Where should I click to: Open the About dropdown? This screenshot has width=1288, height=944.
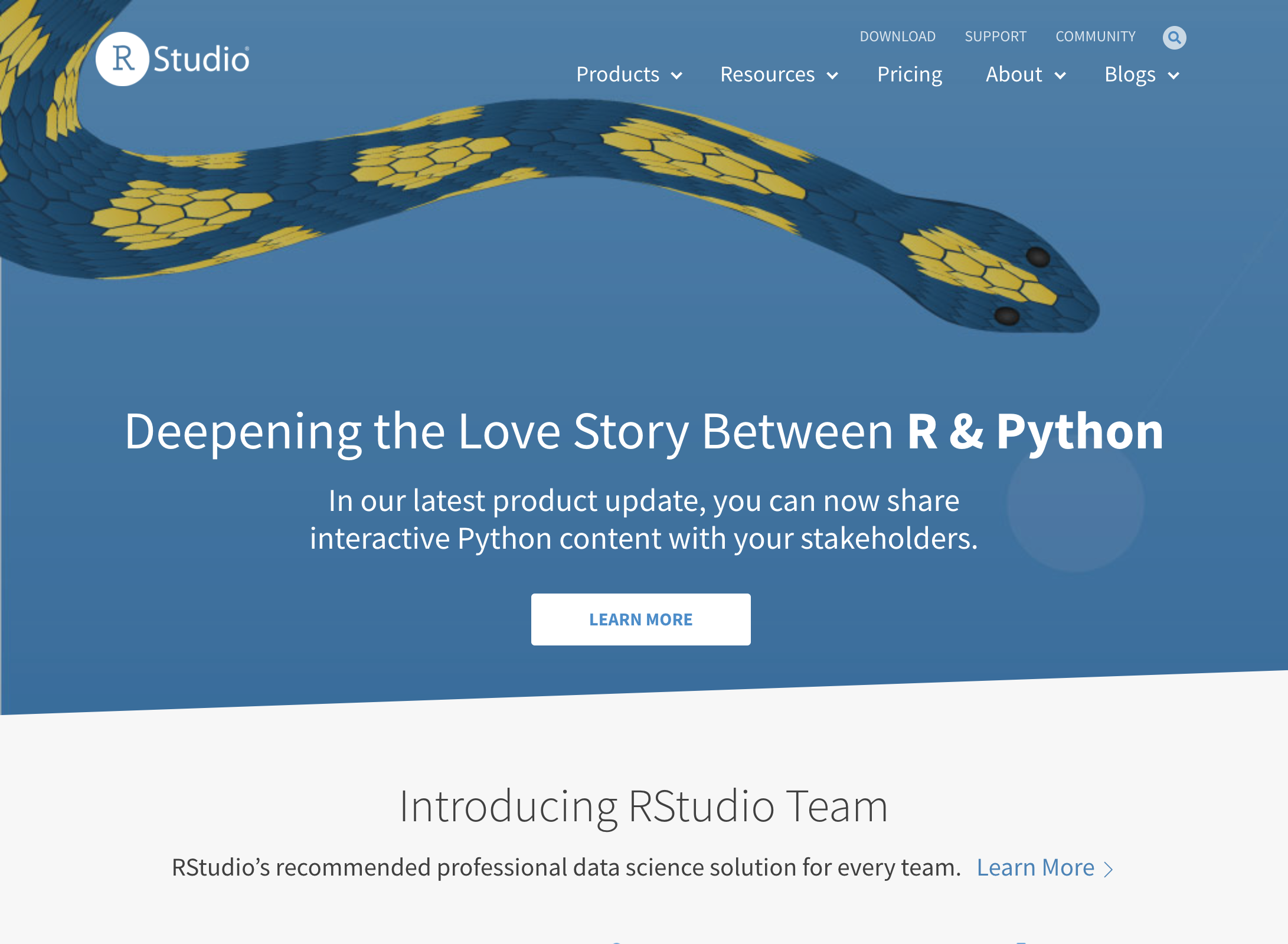tap(1014, 74)
